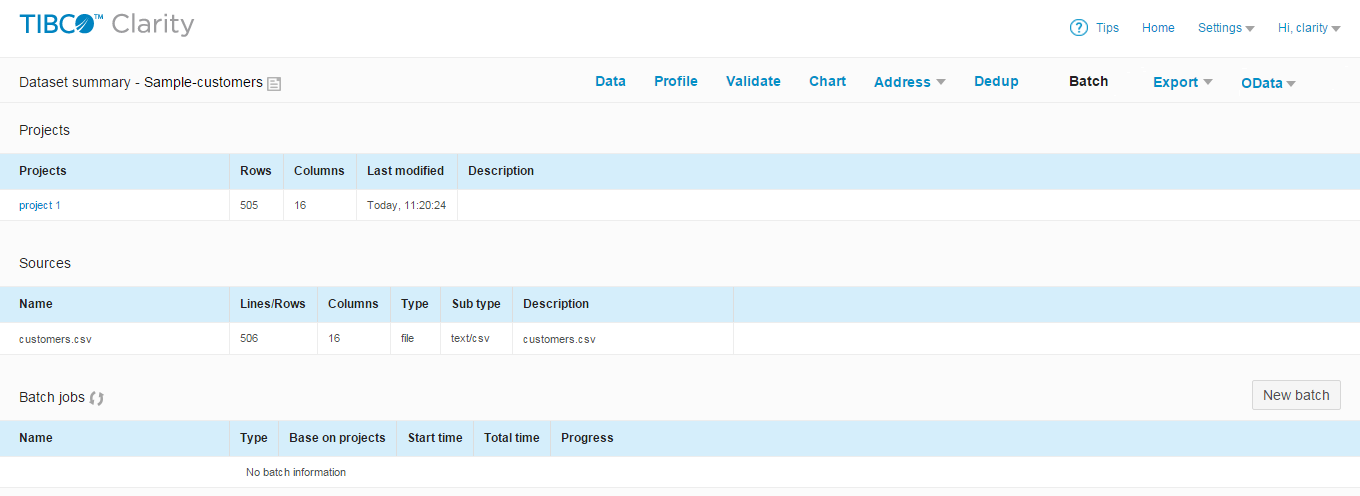Open the Profile tab
The height and width of the screenshot is (496, 1360).
(676, 81)
